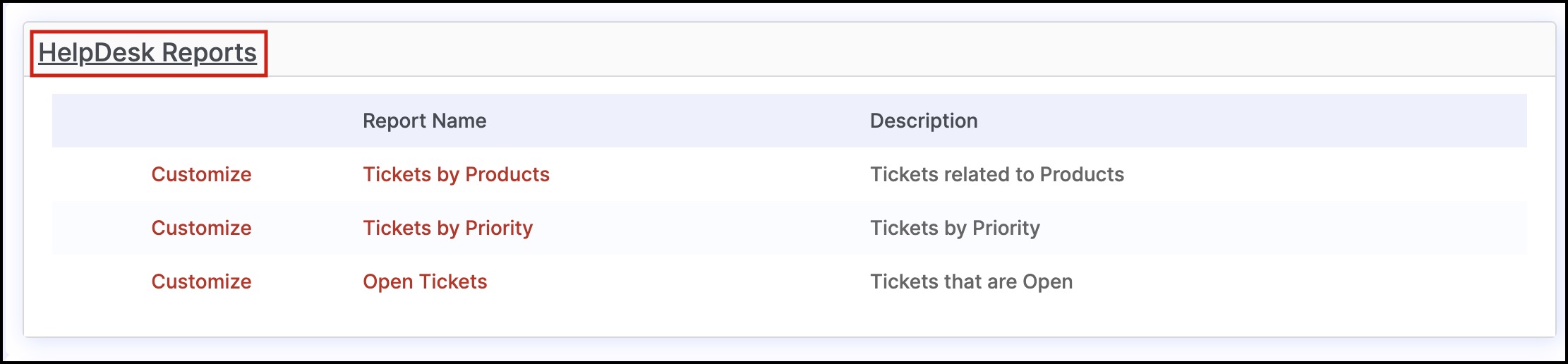Click the word 'Open' in Open Tickets link
Viewport: 1568px width, 364px height.
click(388, 281)
